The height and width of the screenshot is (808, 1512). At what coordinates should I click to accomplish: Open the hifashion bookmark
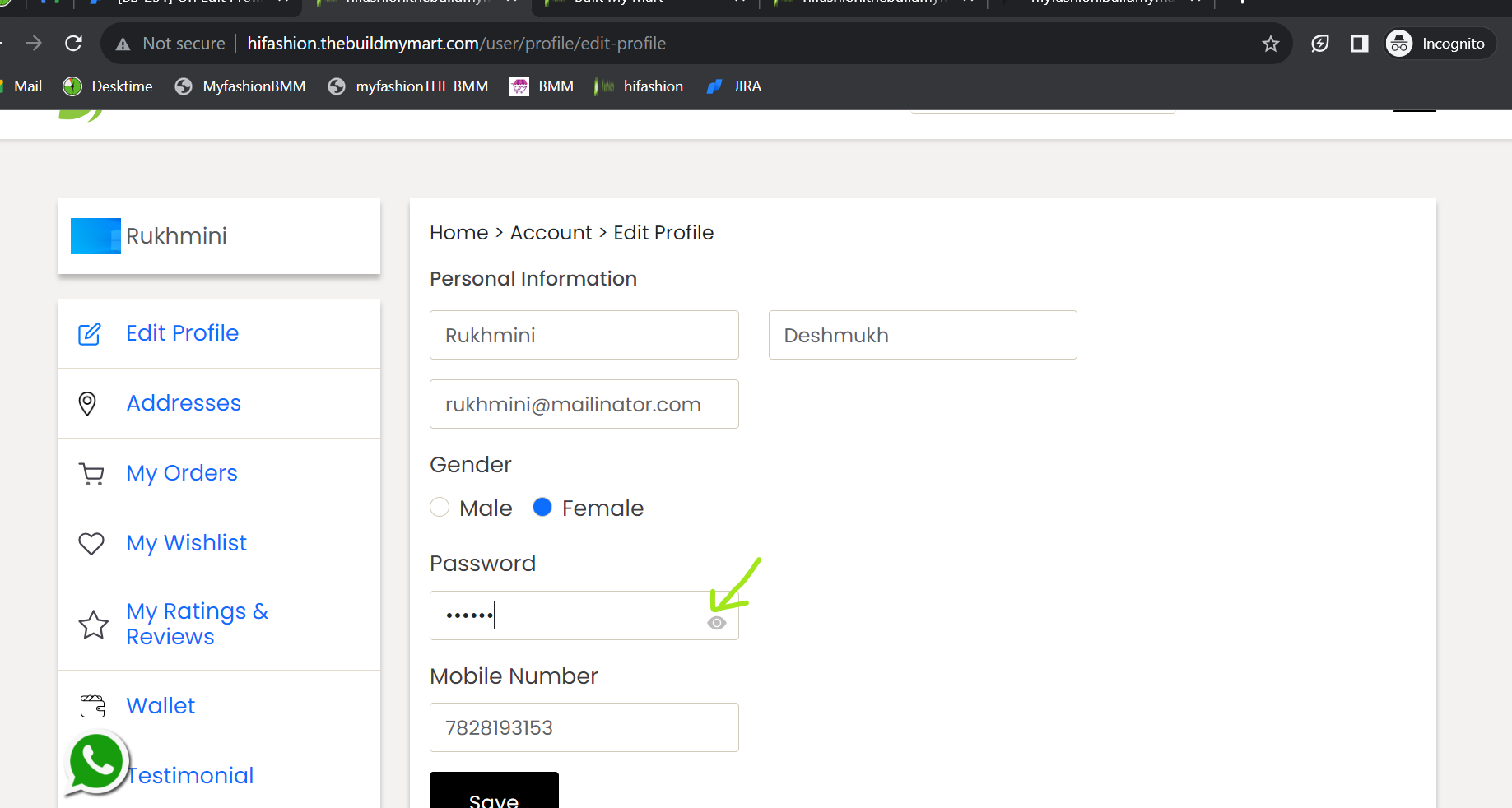click(x=640, y=86)
